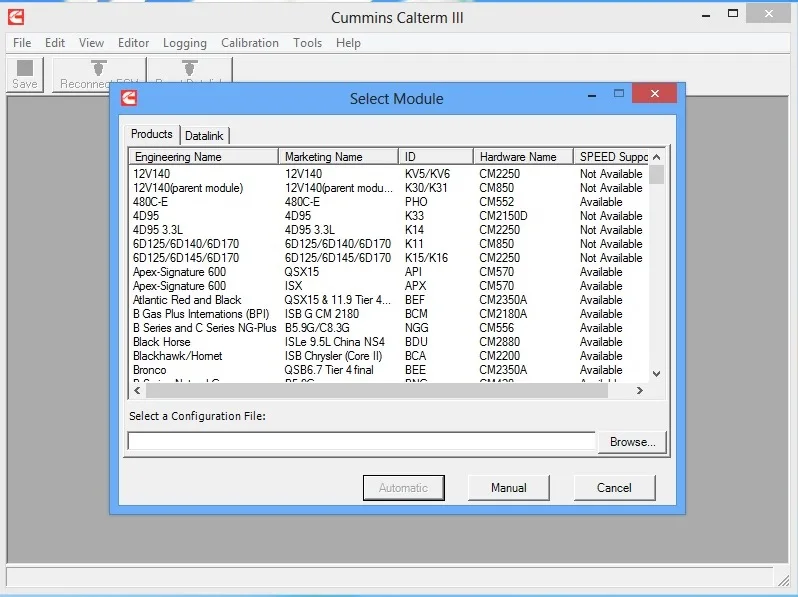Click the Manual button
The height and width of the screenshot is (597, 798).
(508, 488)
